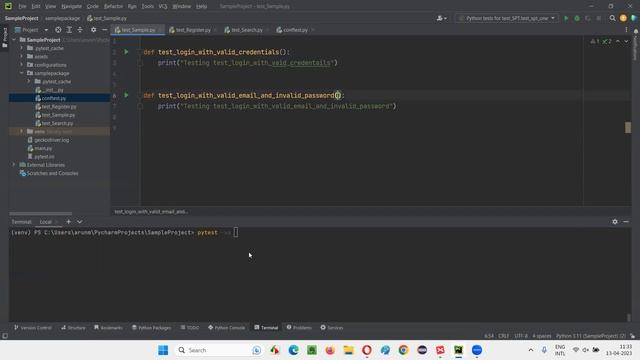This screenshot has height=360, width=640.
Task: Switch to test_Register.py editor tab
Action: point(193,30)
